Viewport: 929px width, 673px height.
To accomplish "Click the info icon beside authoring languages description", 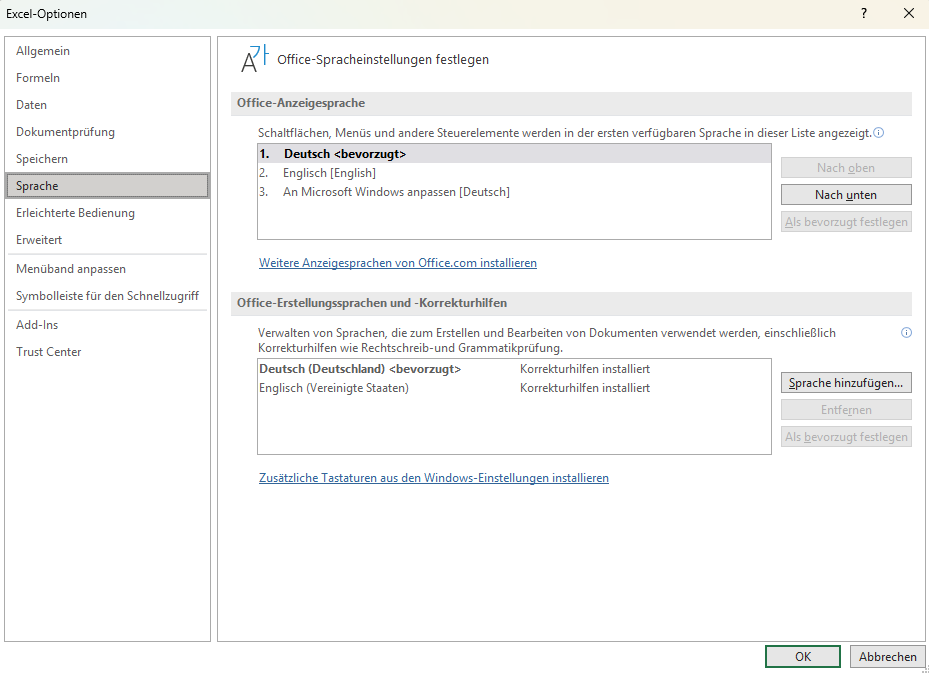I will point(906,333).
